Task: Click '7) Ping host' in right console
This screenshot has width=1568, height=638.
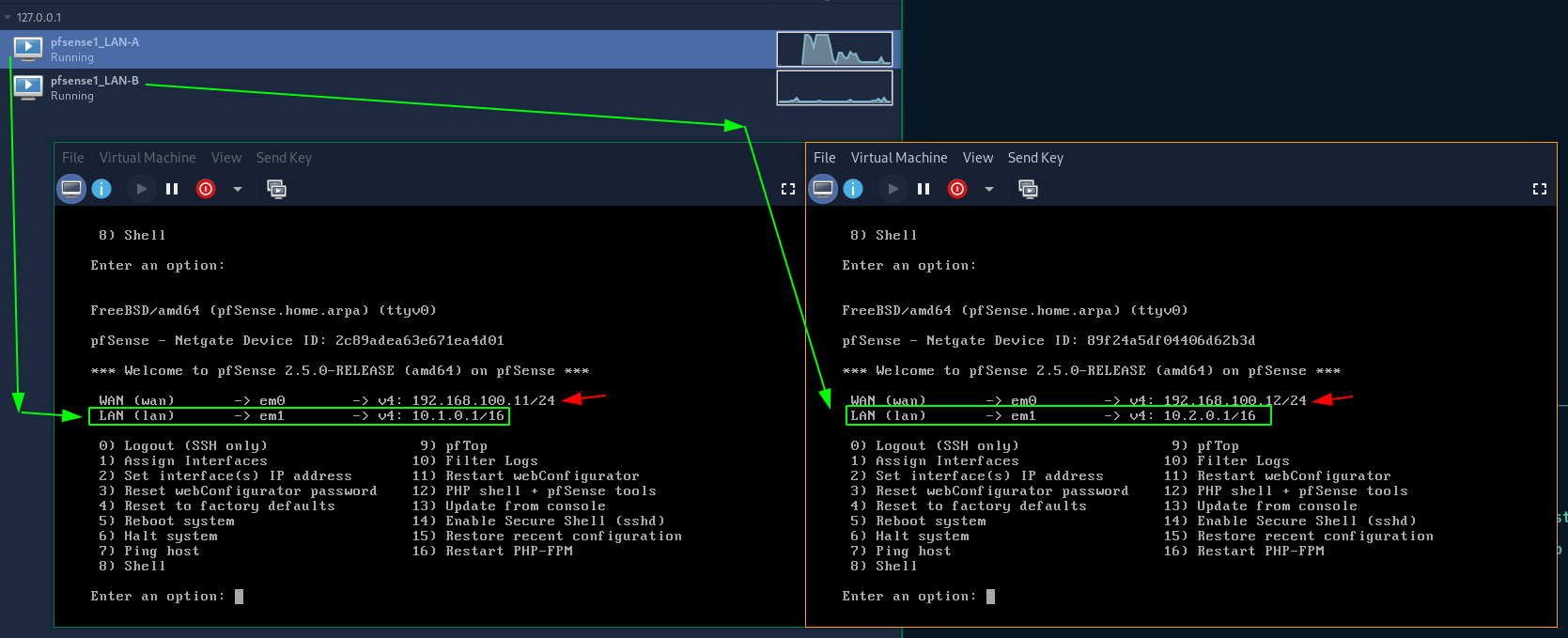Action: (x=901, y=551)
